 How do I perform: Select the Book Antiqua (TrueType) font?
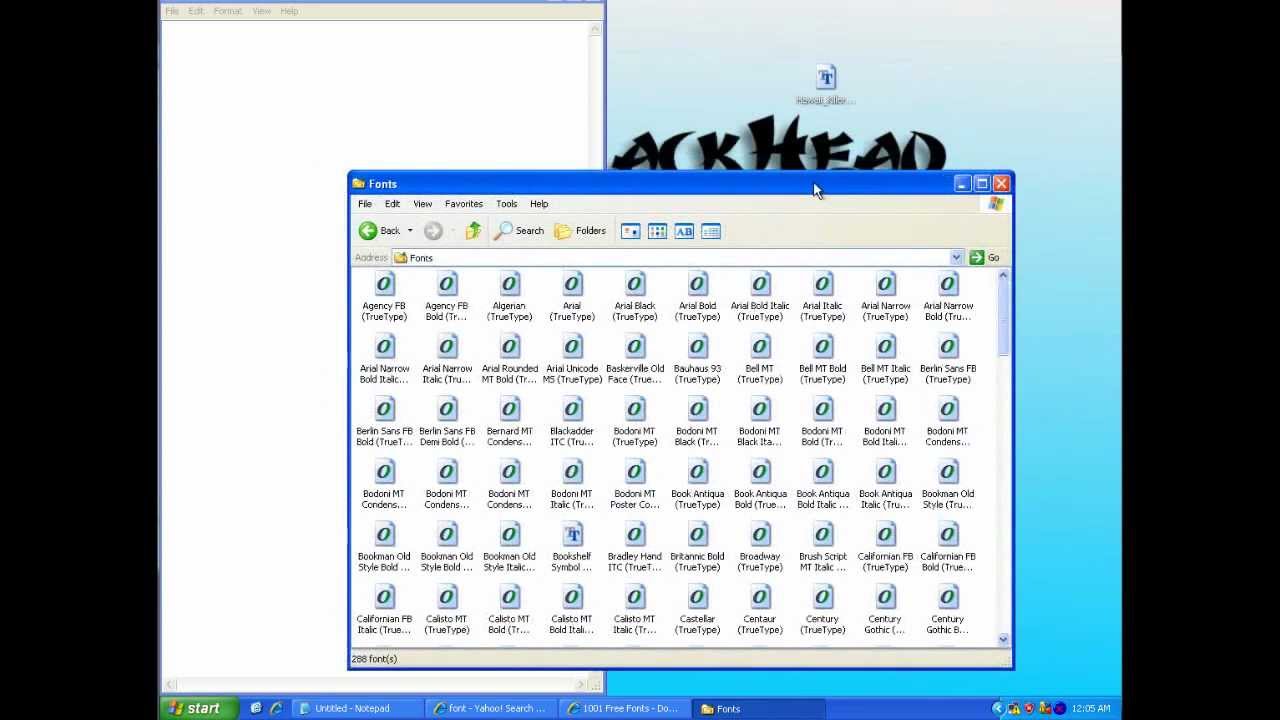697,485
